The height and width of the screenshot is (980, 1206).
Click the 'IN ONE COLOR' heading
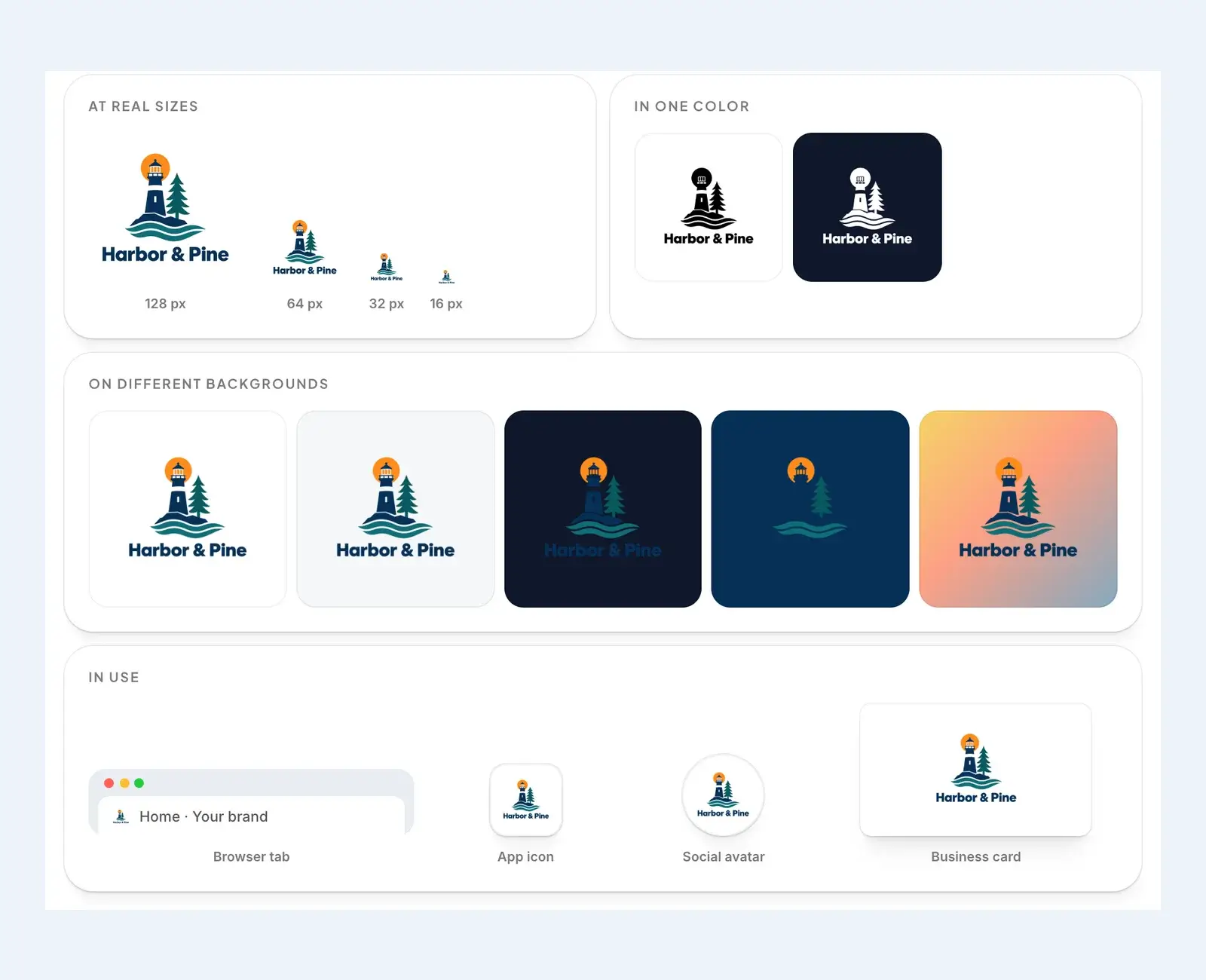click(x=692, y=106)
